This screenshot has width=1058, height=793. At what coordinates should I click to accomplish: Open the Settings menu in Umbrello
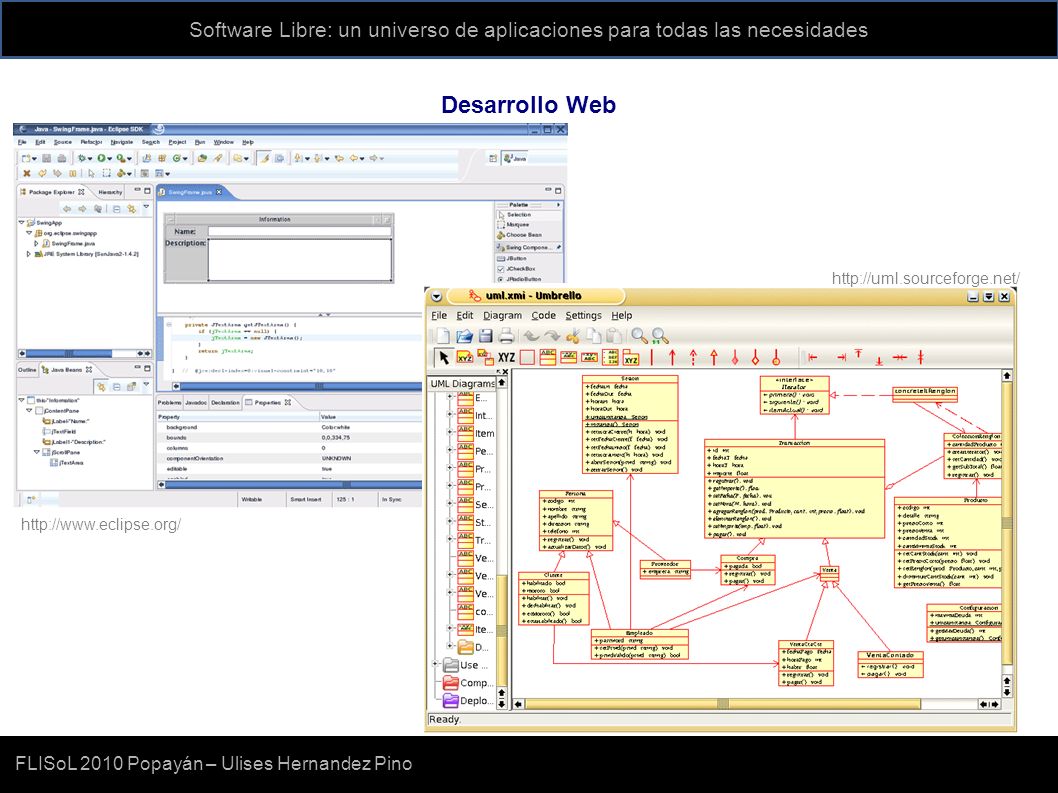click(x=584, y=315)
